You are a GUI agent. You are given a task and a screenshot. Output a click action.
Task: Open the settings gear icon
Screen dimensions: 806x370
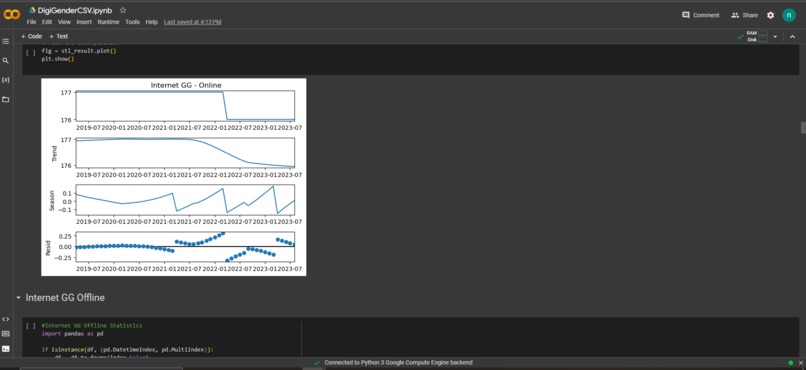point(770,15)
